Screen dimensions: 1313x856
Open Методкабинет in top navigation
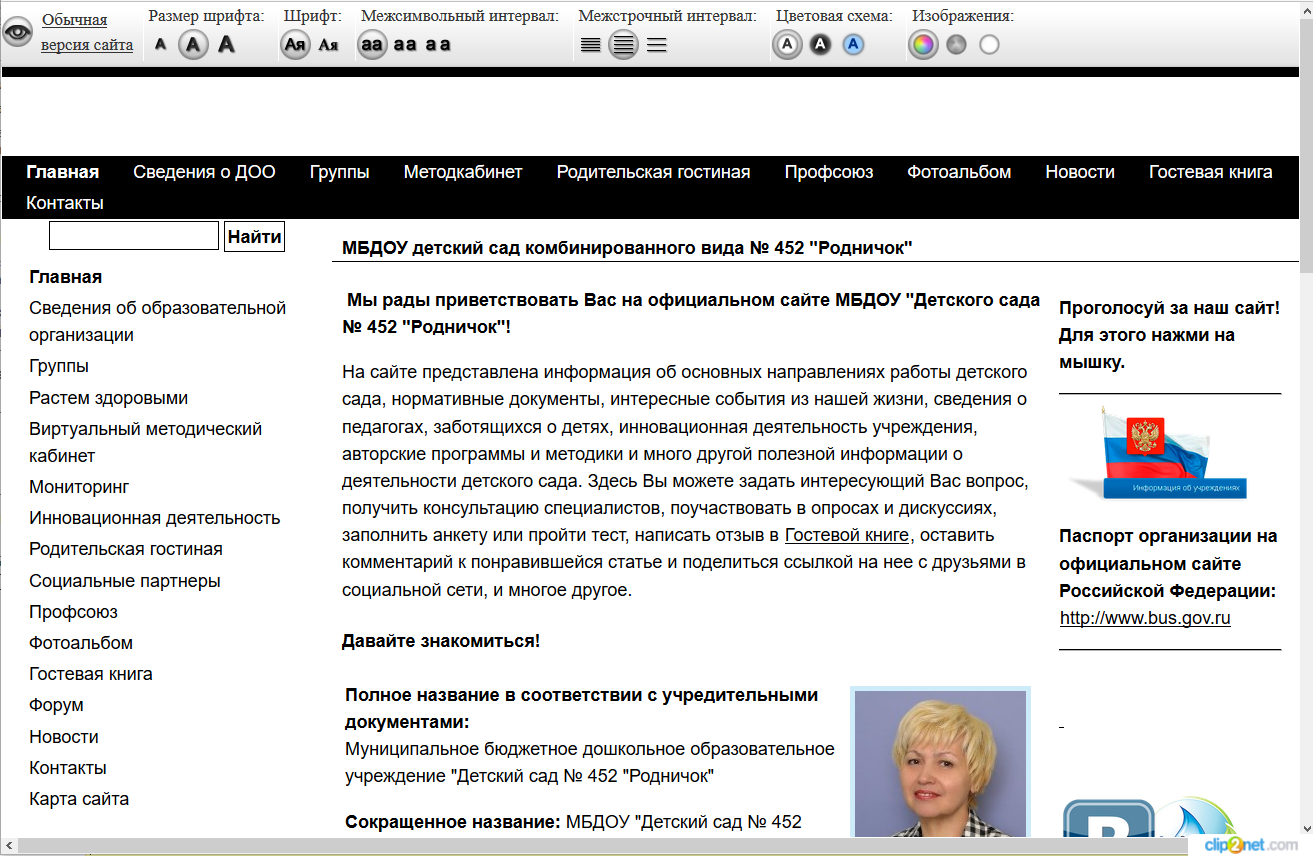pyautogui.click(x=463, y=172)
